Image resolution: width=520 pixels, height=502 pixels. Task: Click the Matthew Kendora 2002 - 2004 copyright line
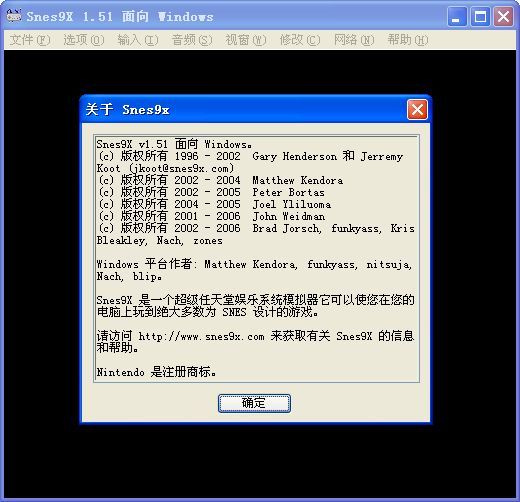pos(221,180)
